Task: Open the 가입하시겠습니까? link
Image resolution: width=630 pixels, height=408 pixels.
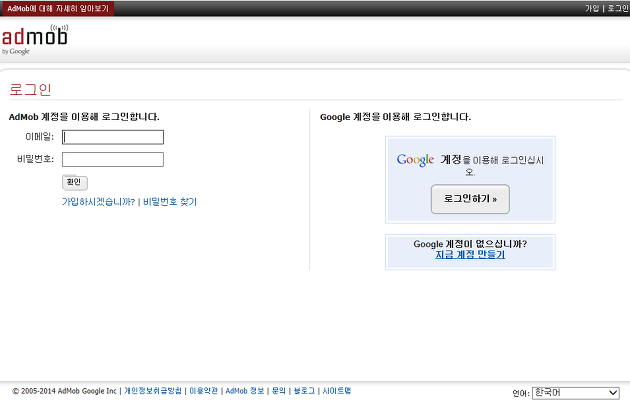Action: tap(98, 201)
